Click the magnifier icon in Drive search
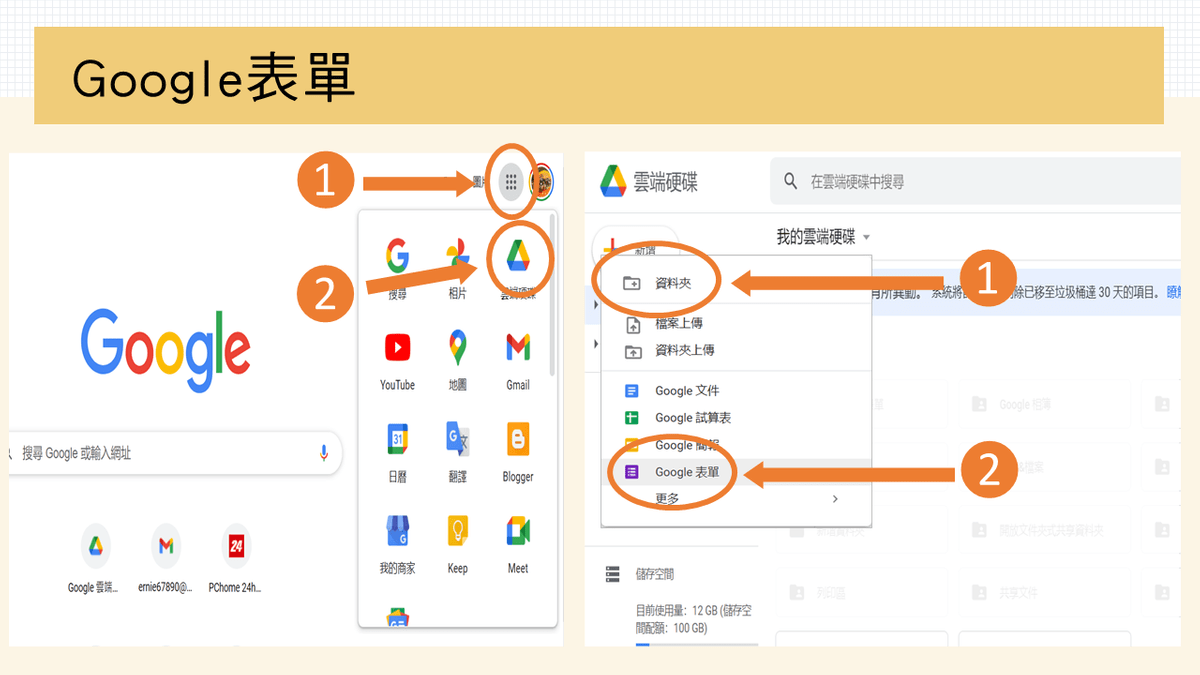The image size is (1200, 675). [791, 181]
